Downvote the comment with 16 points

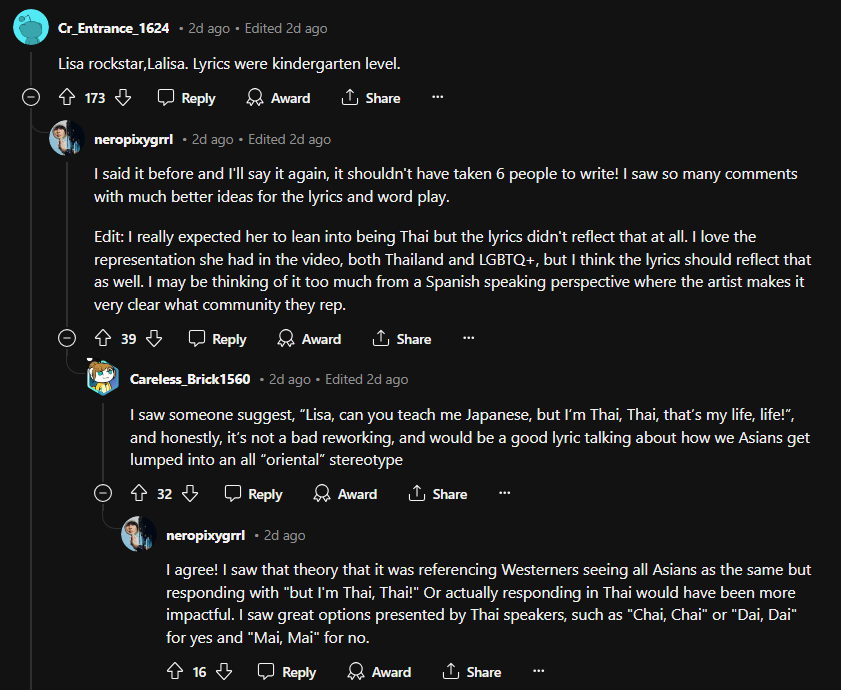pyautogui.click(x=224, y=672)
